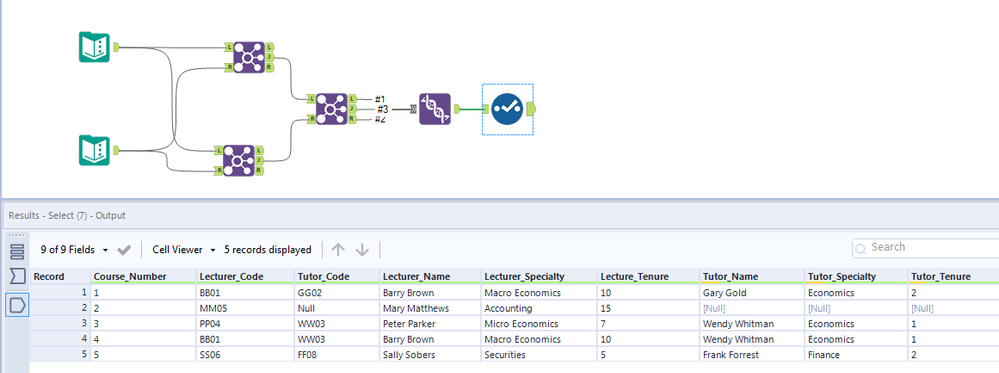Click the Lecturer_Specialty column header
The width and height of the screenshot is (999, 373).
[x=539, y=277]
